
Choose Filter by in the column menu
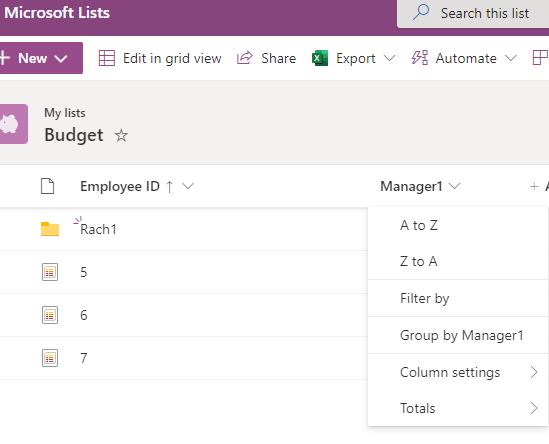(x=458, y=298)
